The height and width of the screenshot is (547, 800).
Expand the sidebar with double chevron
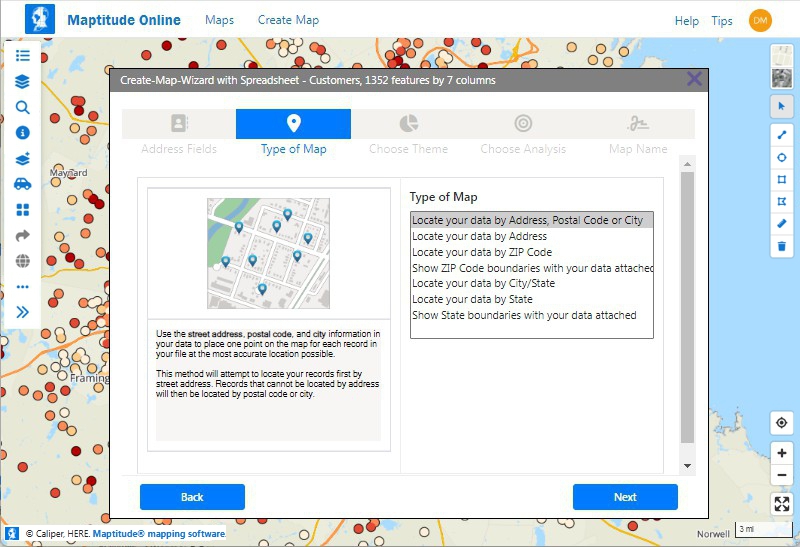click(x=22, y=312)
